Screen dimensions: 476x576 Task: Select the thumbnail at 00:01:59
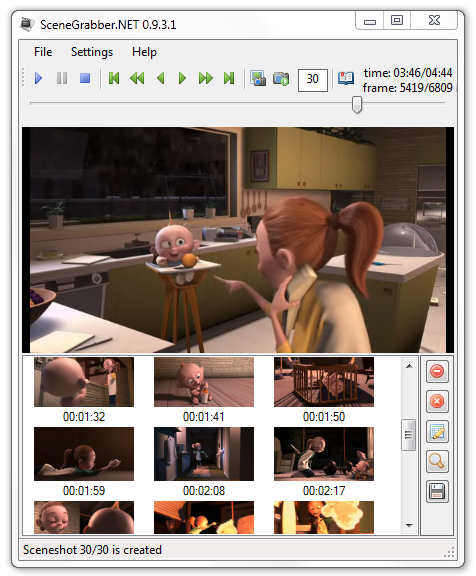[x=84, y=454]
